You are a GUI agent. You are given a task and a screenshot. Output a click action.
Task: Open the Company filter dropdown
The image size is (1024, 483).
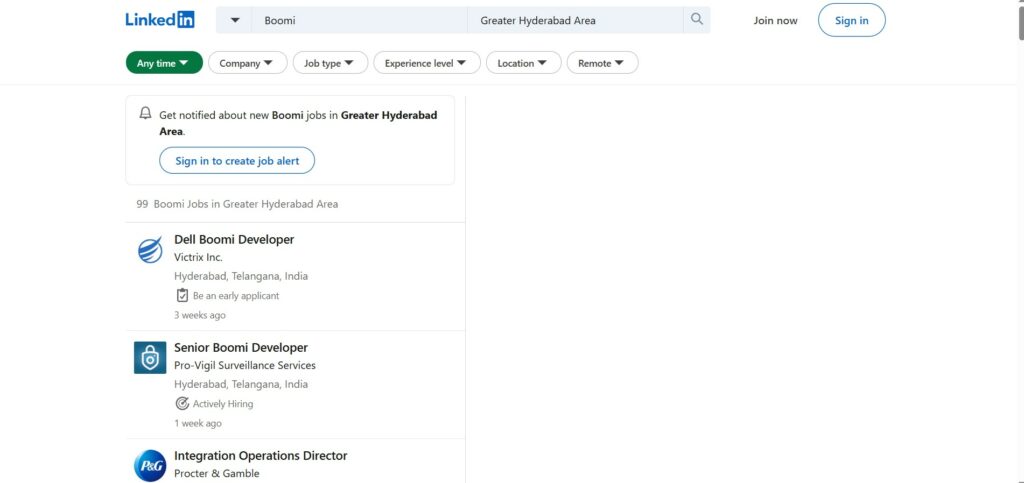pyautogui.click(x=247, y=63)
